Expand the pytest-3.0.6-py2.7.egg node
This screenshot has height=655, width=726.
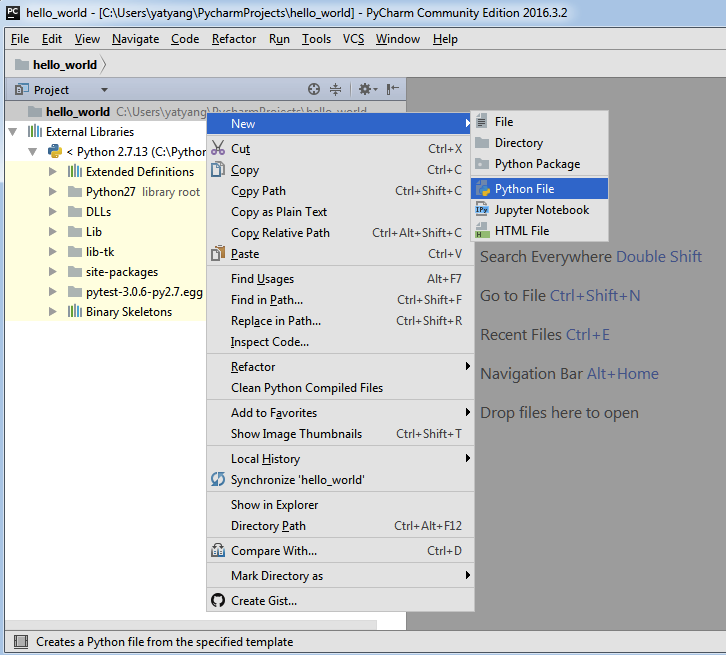click(x=53, y=291)
